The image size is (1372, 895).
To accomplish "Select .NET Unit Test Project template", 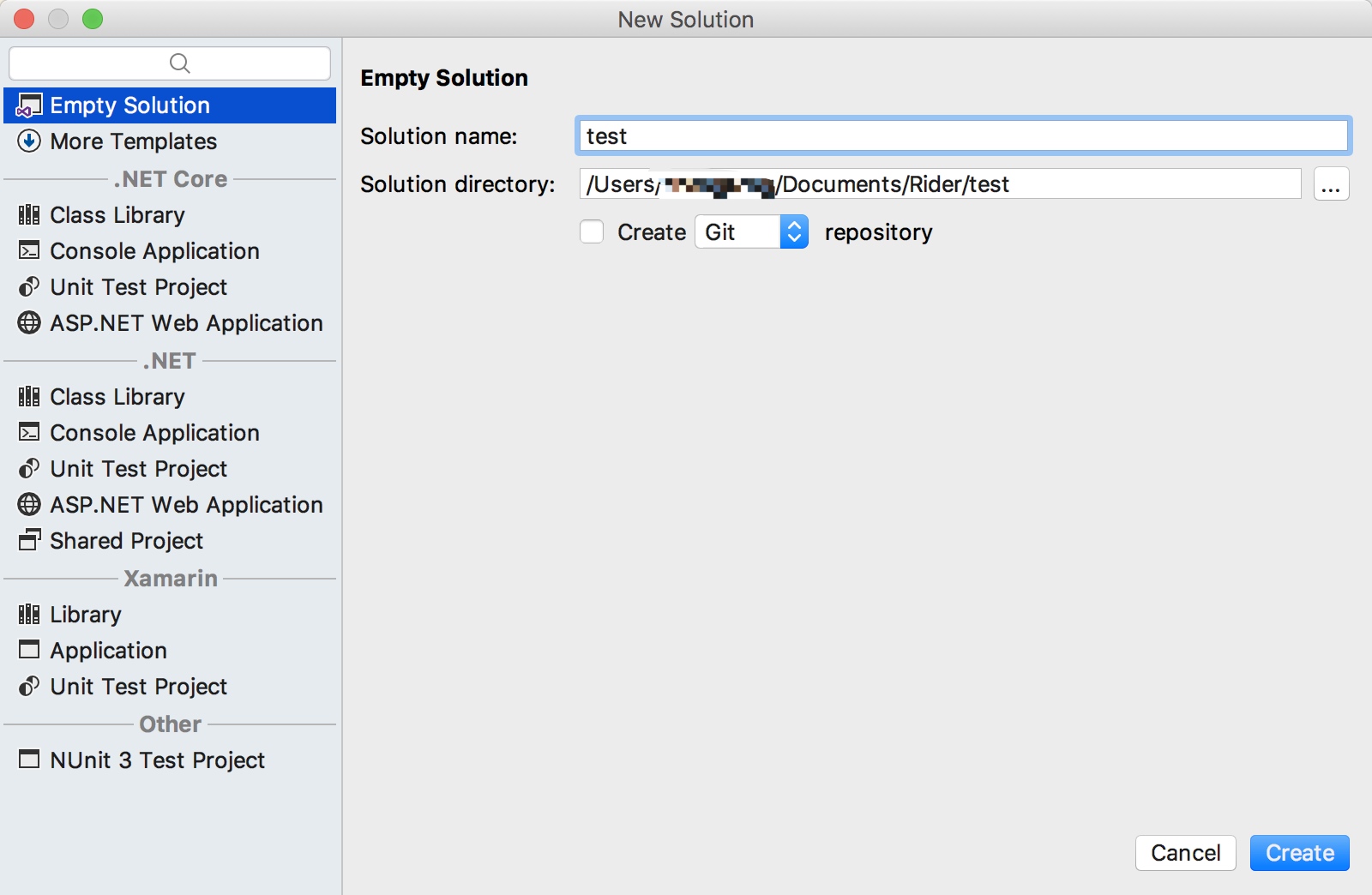I will pyautogui.click(x=138, y=469).
